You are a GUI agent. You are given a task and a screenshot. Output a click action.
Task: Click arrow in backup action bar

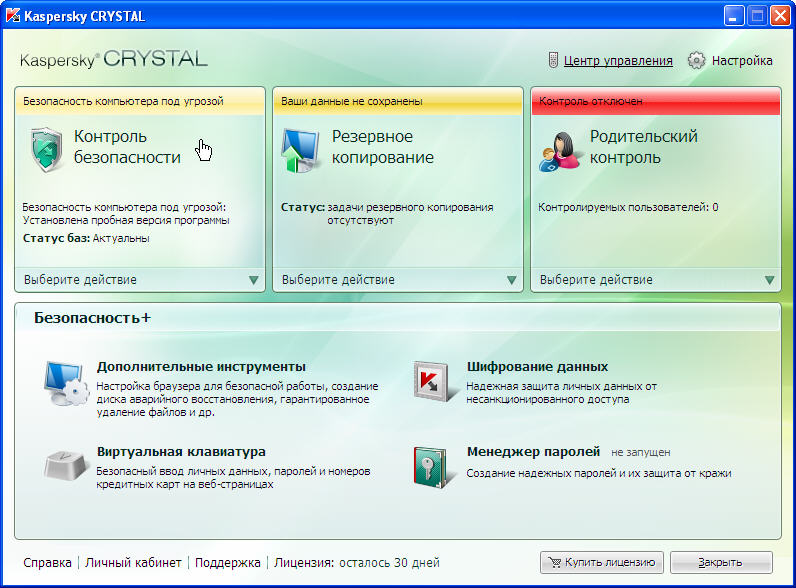512,280
